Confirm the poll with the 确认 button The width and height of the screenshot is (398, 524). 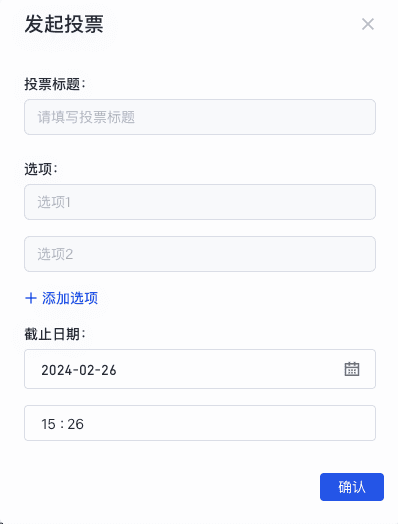click(352, 487)
